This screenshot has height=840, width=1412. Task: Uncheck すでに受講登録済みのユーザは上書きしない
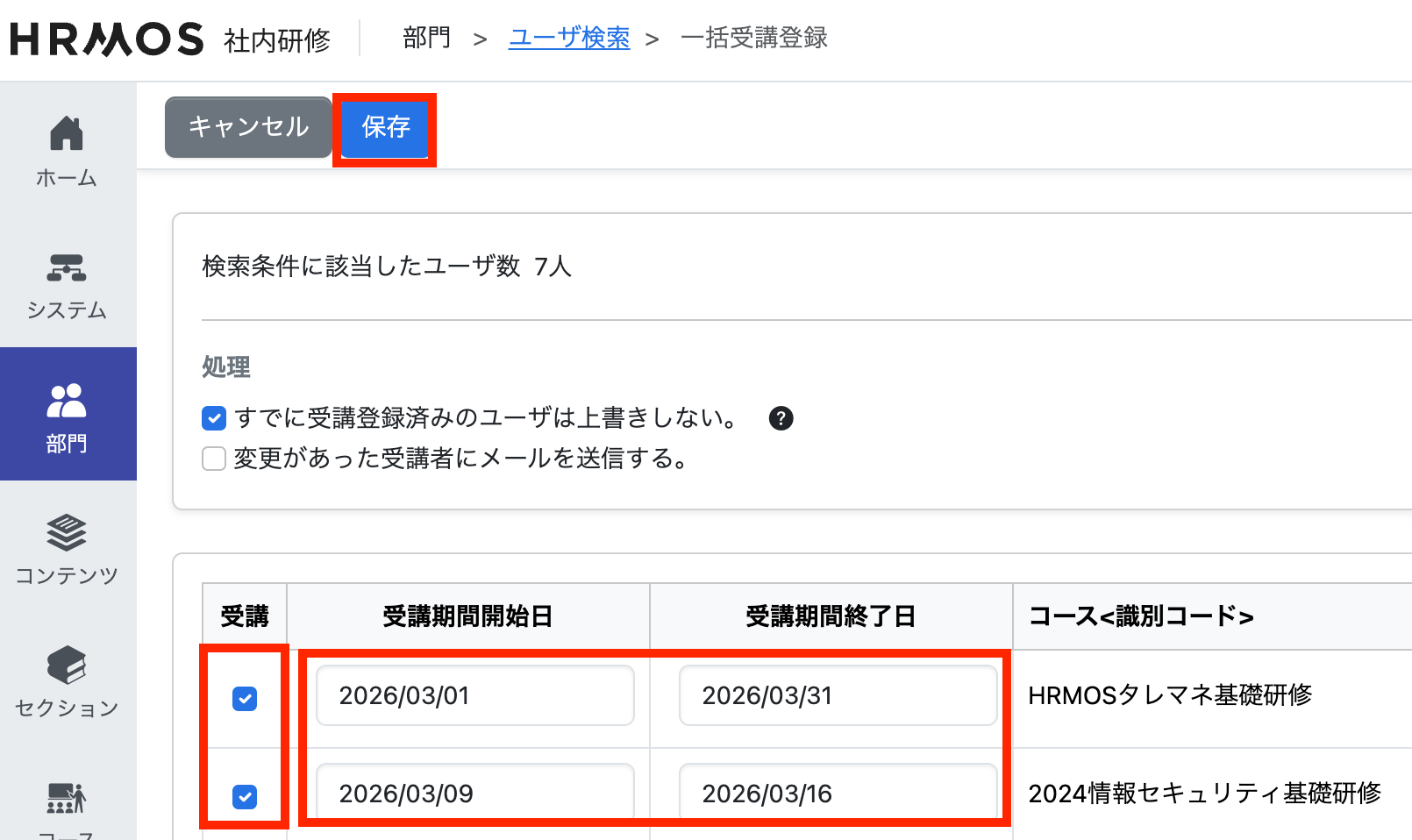pyautogui.click(x=214, y=418)
